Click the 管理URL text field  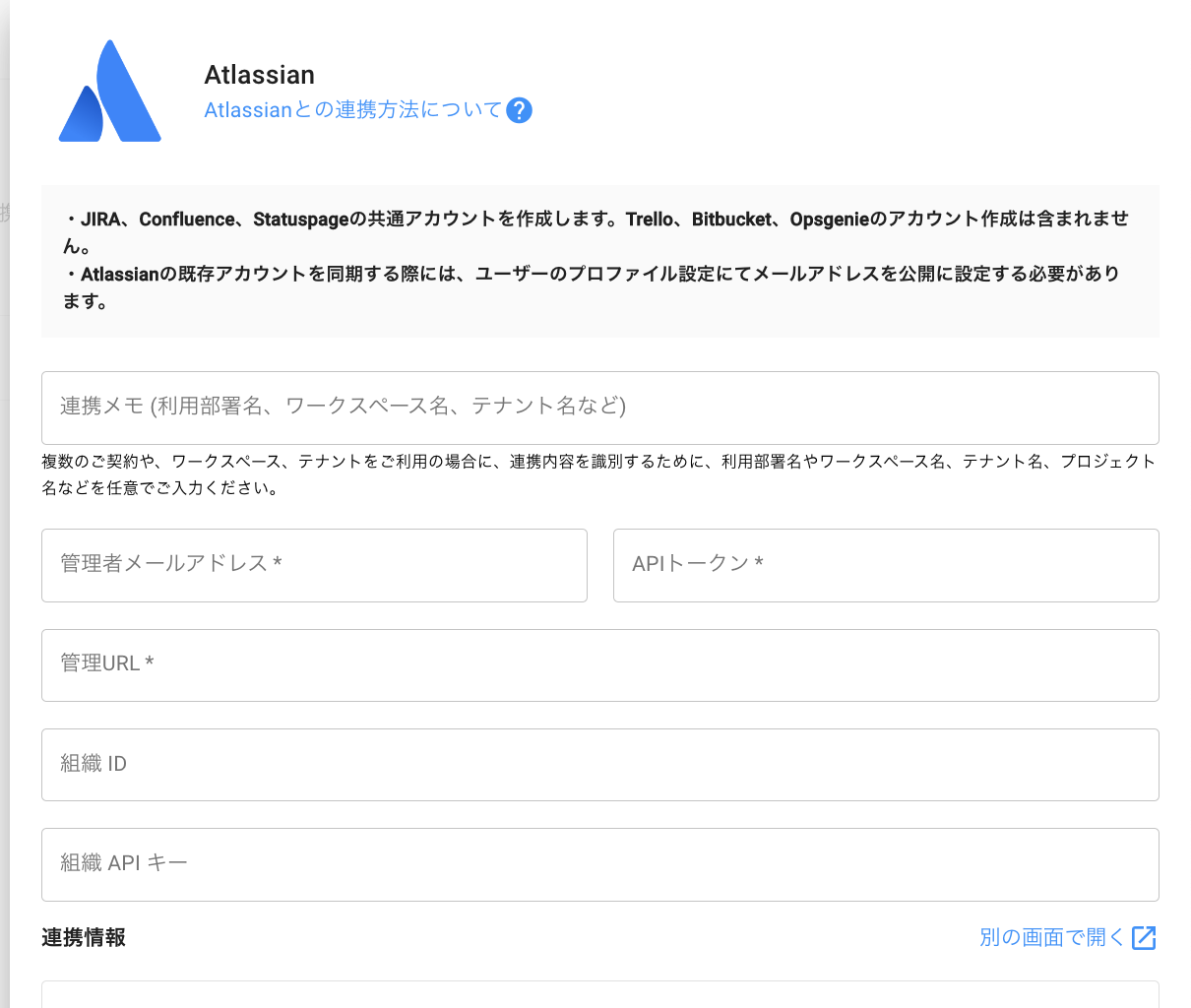[599, 665]
